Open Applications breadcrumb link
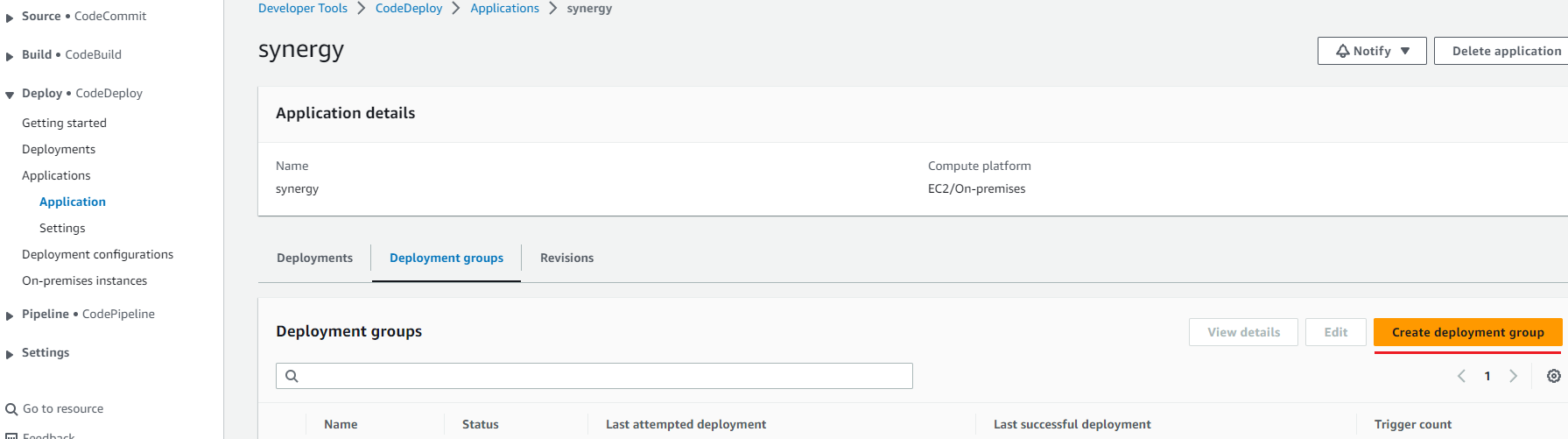Viewport: 1568px width, 439px height. [x=505, y=9]
